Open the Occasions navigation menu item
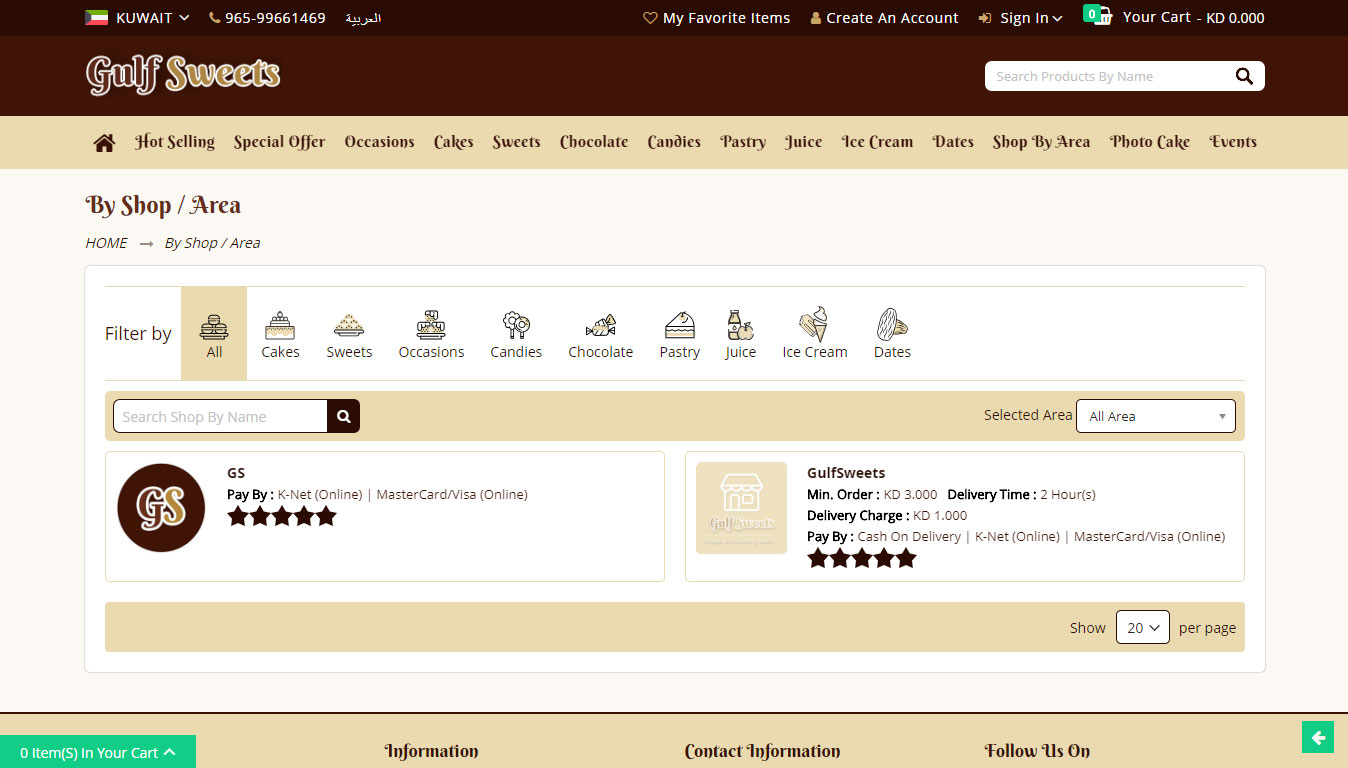This screenshot has height=768, width=1348. [379, 142]
